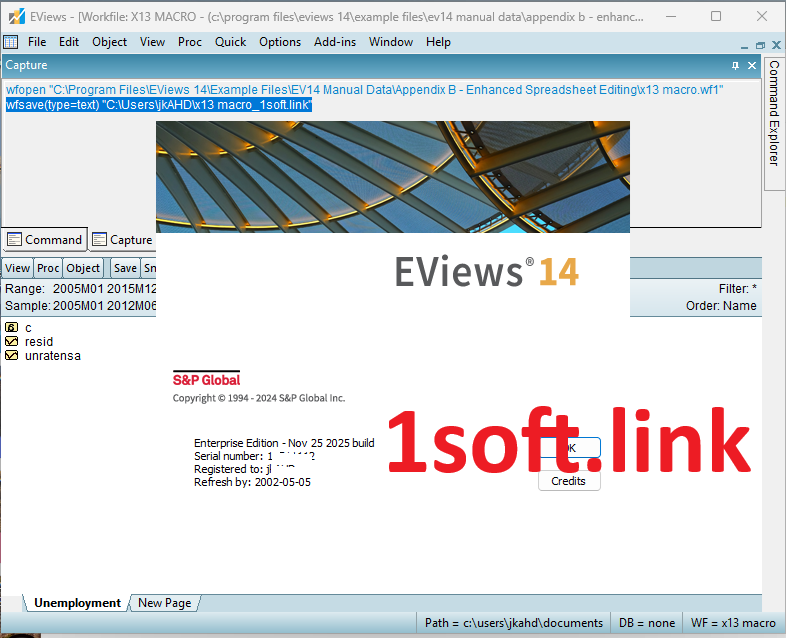Click the S&P Global logo in About dialog

click(207, 379)
